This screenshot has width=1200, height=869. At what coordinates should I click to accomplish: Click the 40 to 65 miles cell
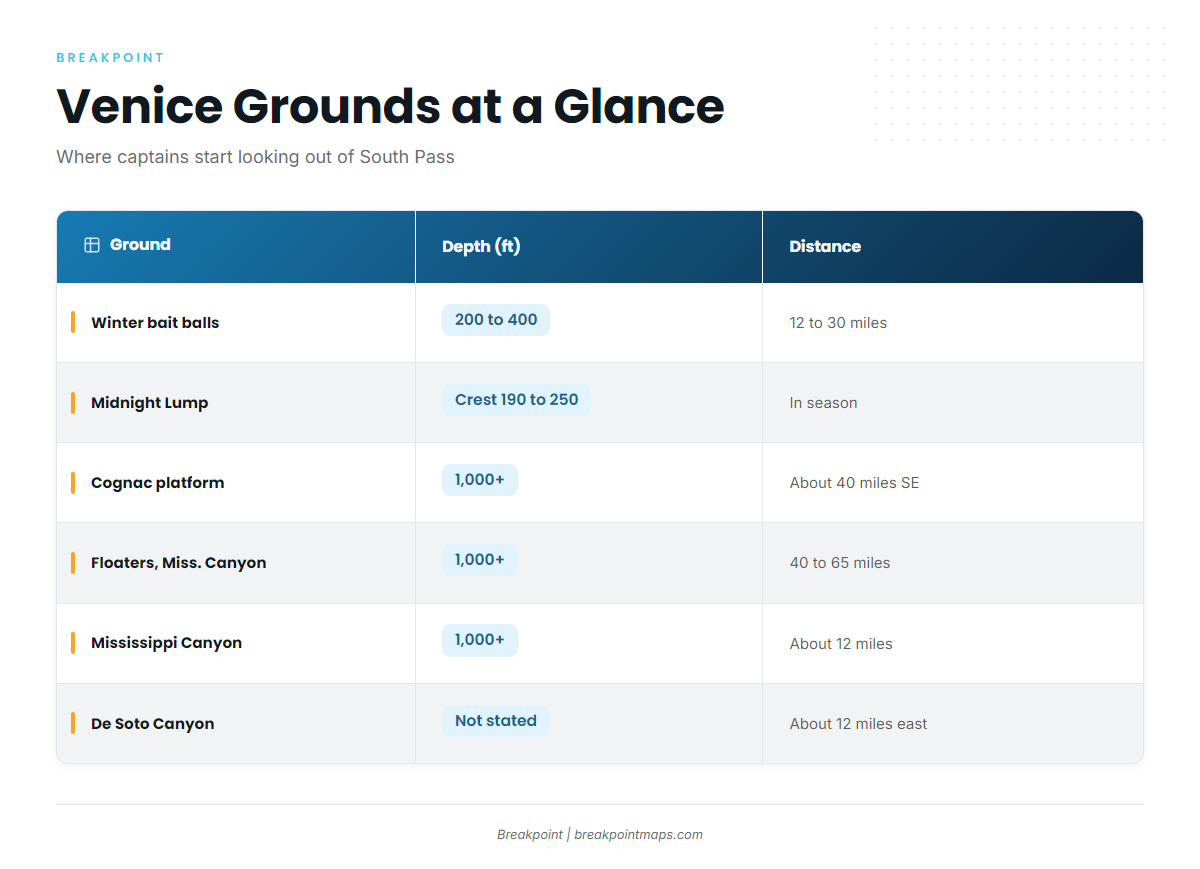click(840, 563)
